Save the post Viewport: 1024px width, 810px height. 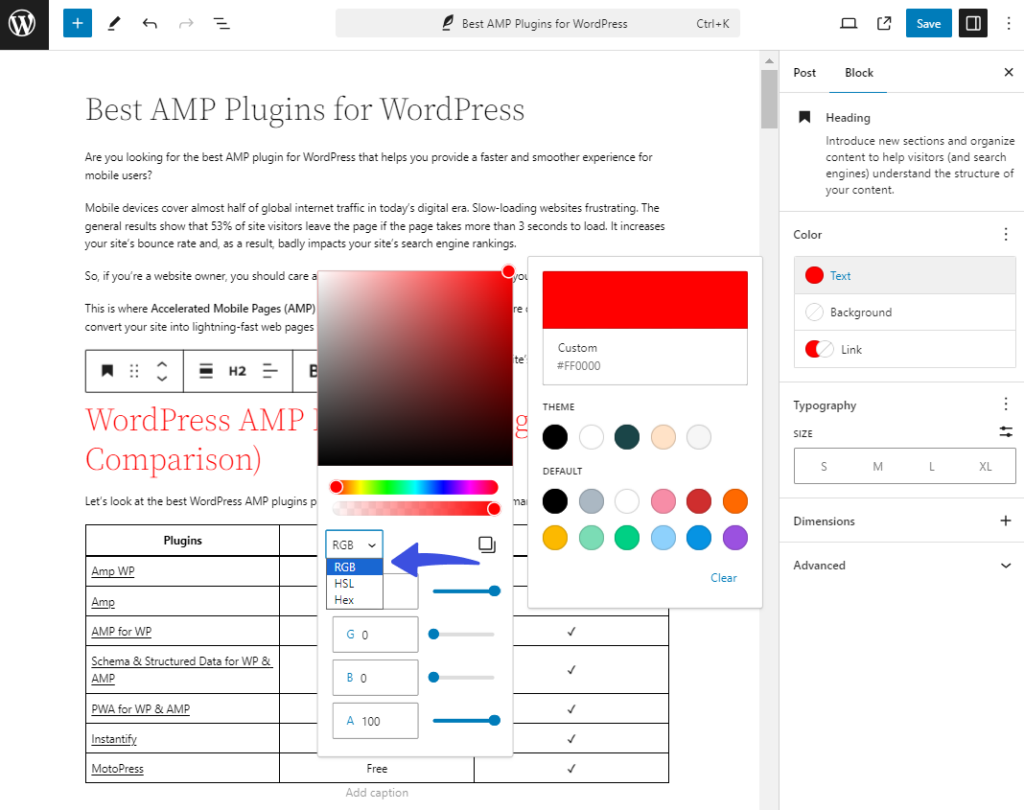tap(928, 24)
